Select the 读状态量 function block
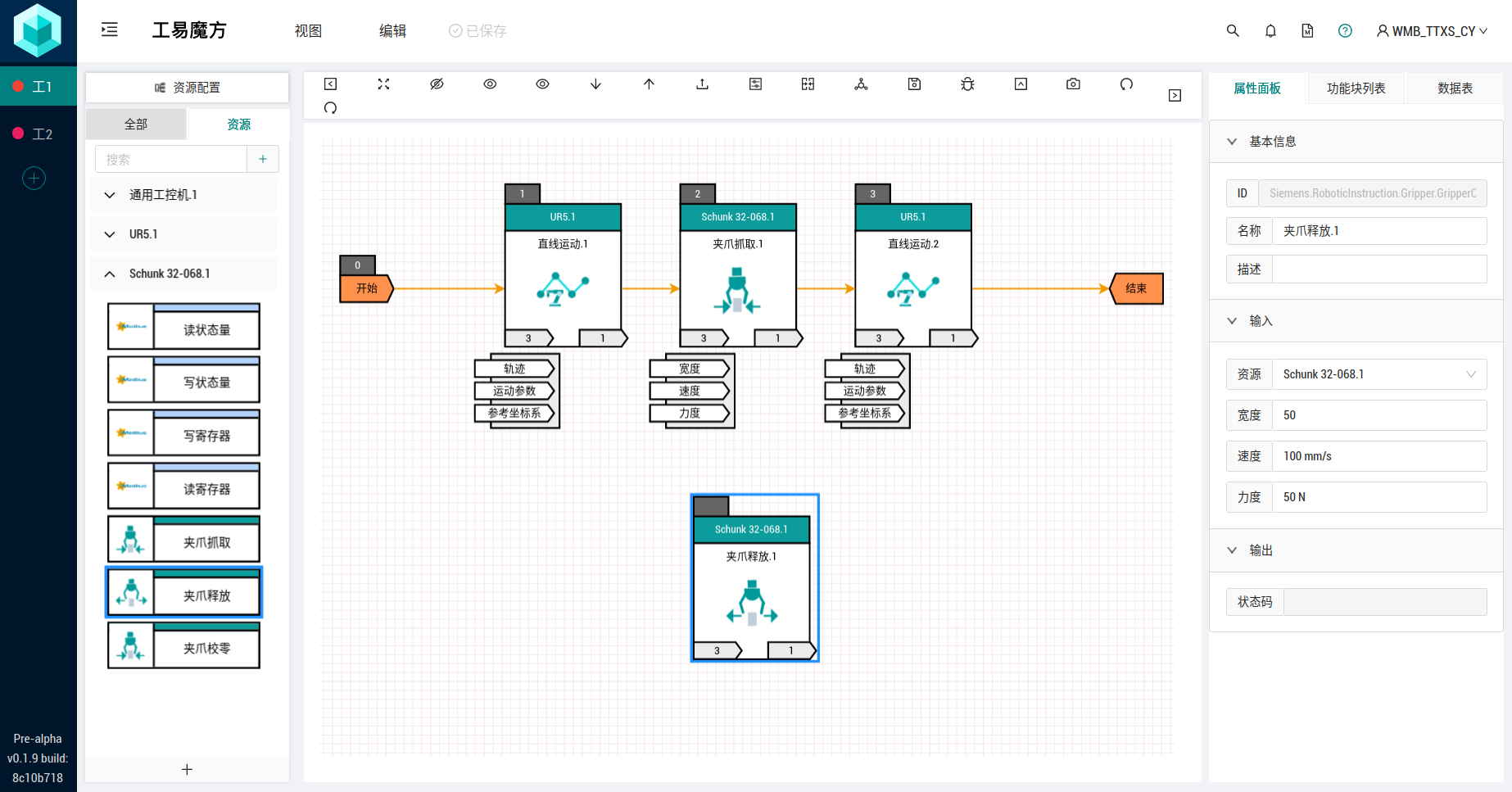Viewport: 1512px width, 792px height. [x=183, y=326]
